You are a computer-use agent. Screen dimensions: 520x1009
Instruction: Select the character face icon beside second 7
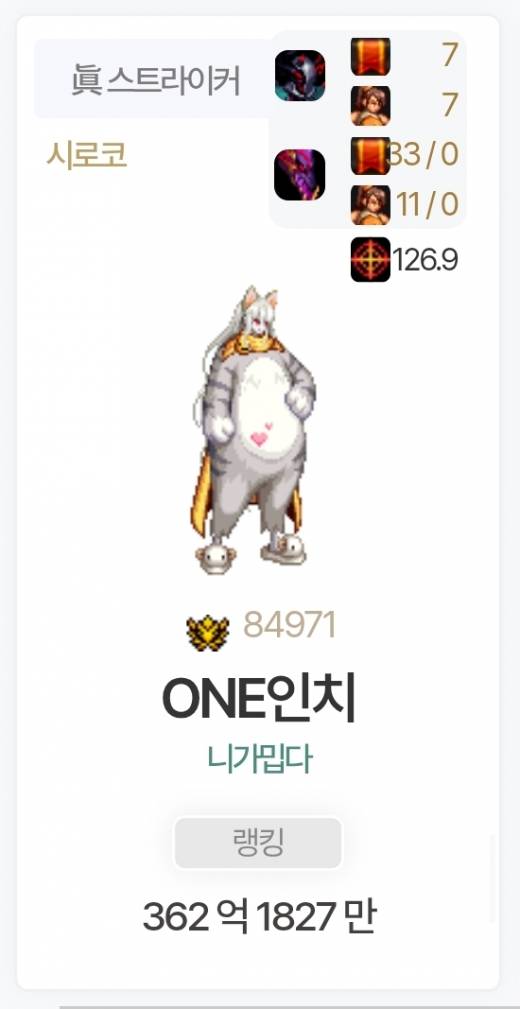tap(371, 106)
